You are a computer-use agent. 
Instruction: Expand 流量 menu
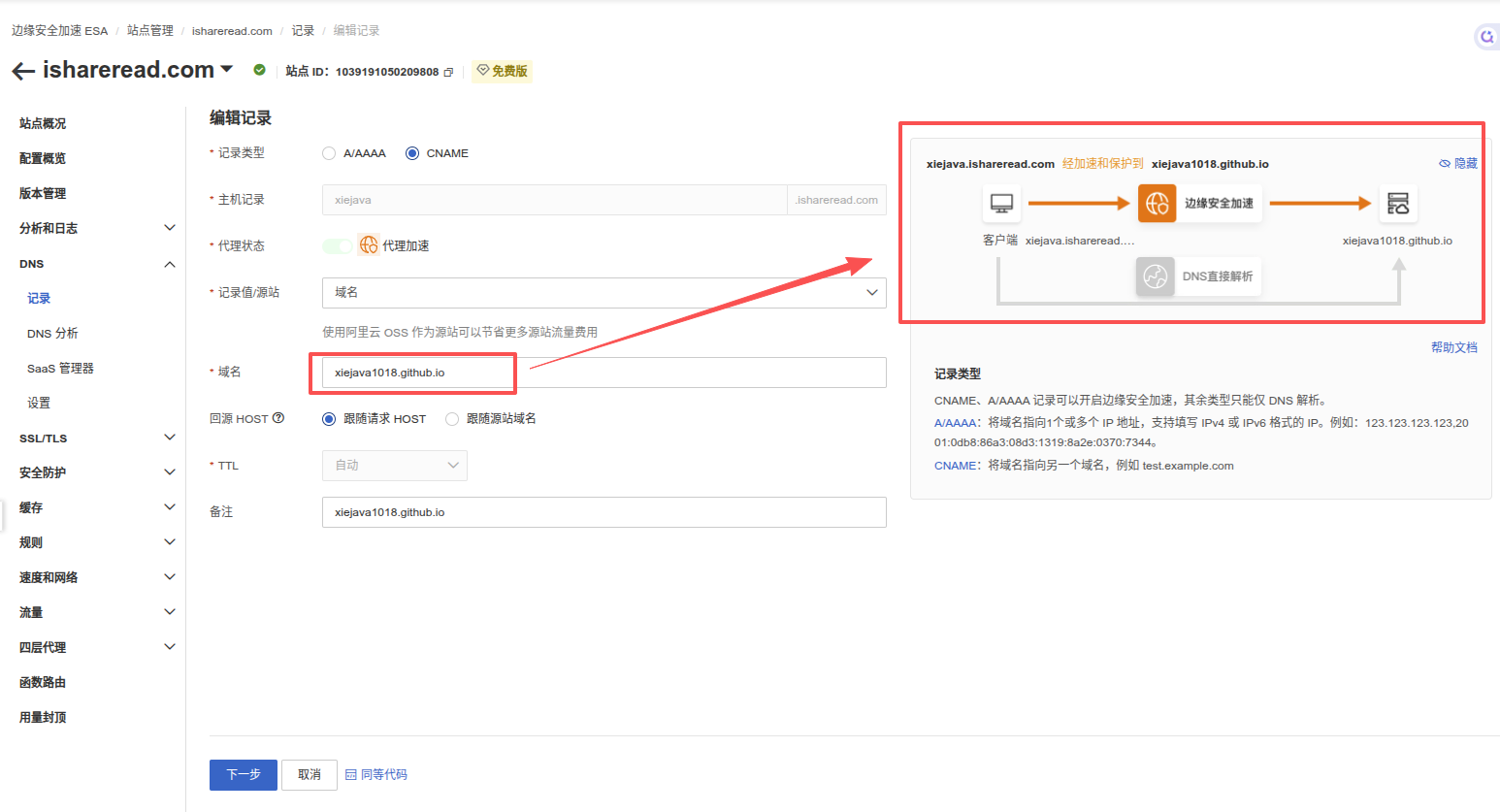(x=170, y=612)
